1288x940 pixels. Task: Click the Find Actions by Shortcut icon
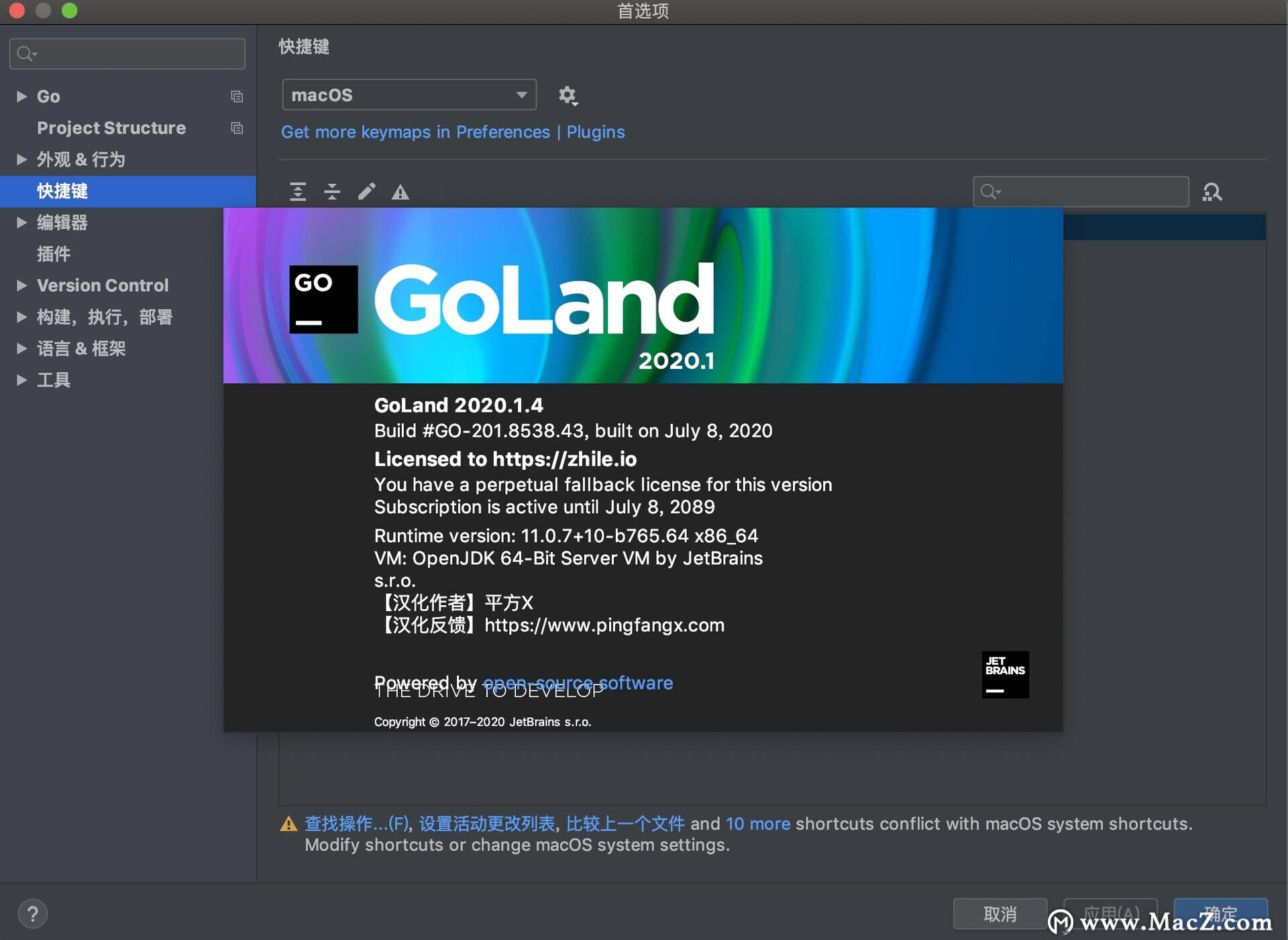point(1212,193)
